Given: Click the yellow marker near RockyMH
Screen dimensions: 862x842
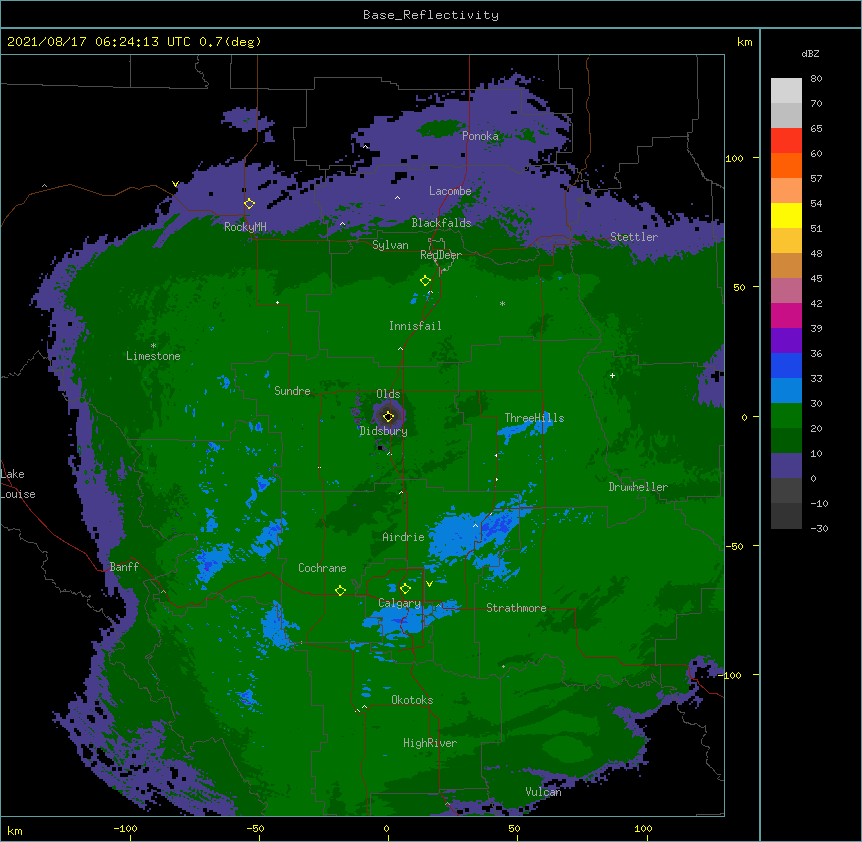Looking at the screenshot, I should [x=250, y=203].
